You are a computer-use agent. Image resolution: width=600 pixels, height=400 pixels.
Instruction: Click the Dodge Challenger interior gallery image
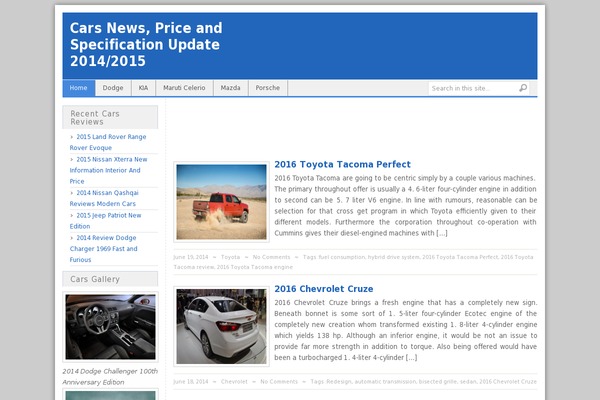(x=111, y=327)
